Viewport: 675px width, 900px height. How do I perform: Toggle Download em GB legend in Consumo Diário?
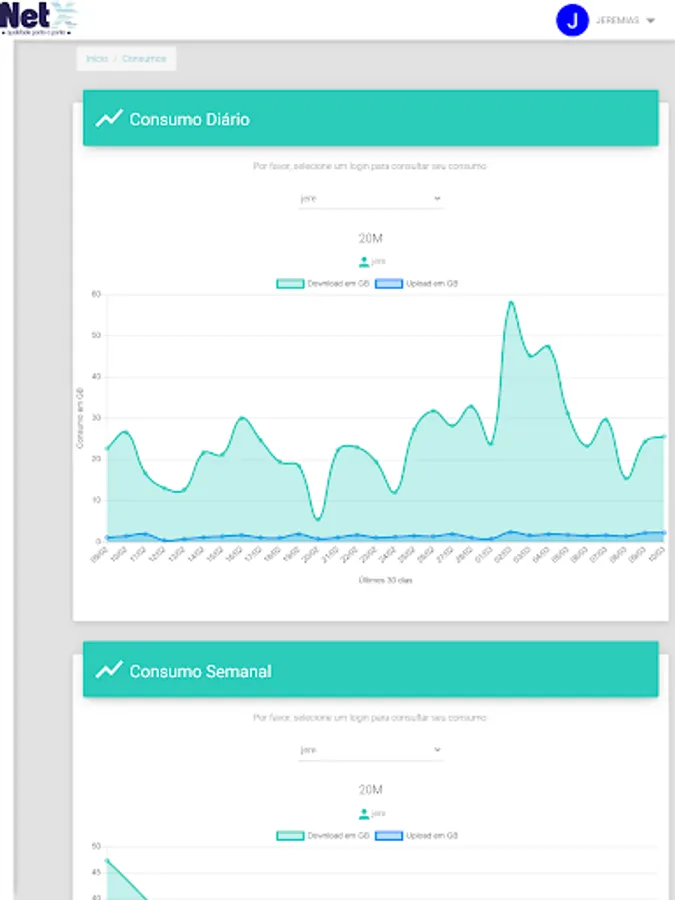(290, 284)
